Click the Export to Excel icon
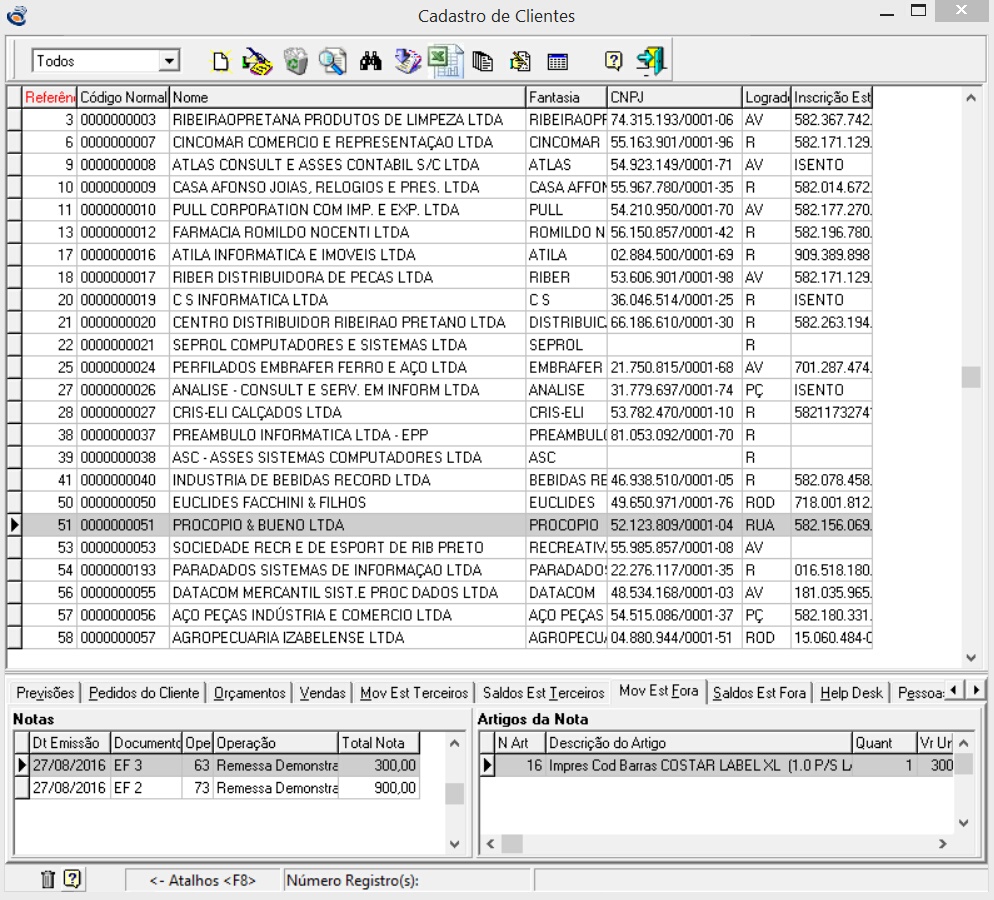The image size is (994, 900). point(446,61)
